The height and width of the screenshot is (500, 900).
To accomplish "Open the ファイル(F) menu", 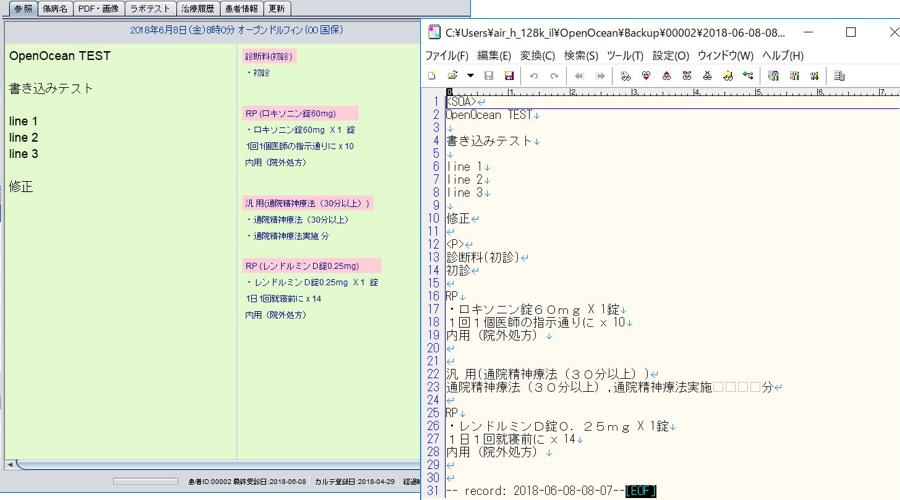I will pyautogui.click(x=447, y=56).
